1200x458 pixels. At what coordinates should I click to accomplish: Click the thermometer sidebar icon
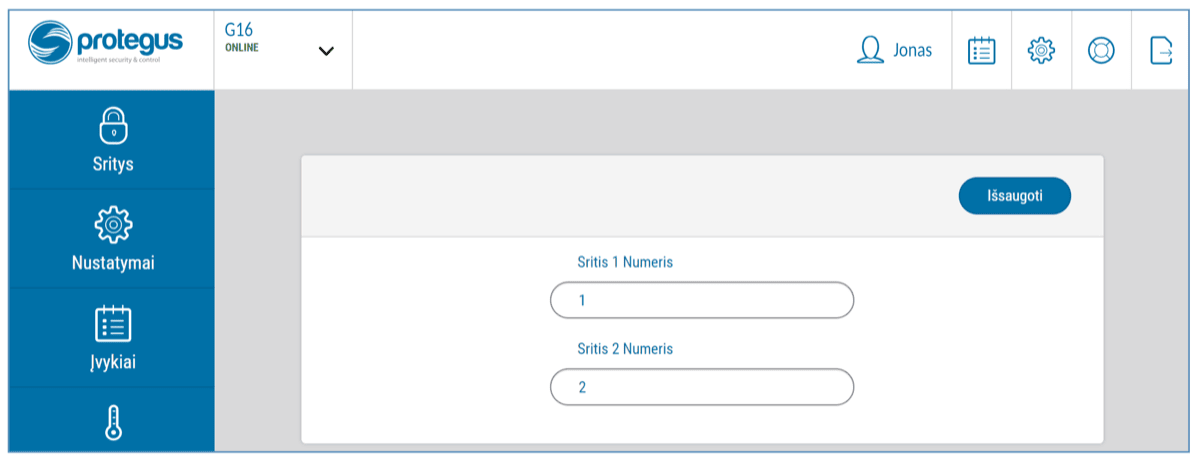click(x=112, y=422)
